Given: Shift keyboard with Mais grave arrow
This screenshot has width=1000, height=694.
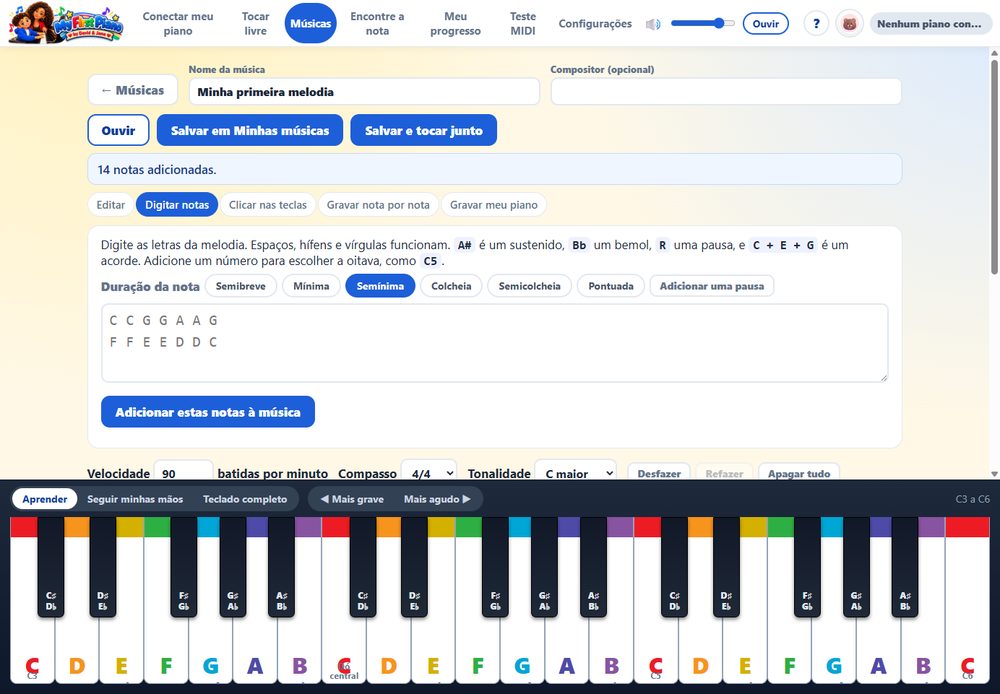Looking at the screenshot, I should click(x=352, y=499).
